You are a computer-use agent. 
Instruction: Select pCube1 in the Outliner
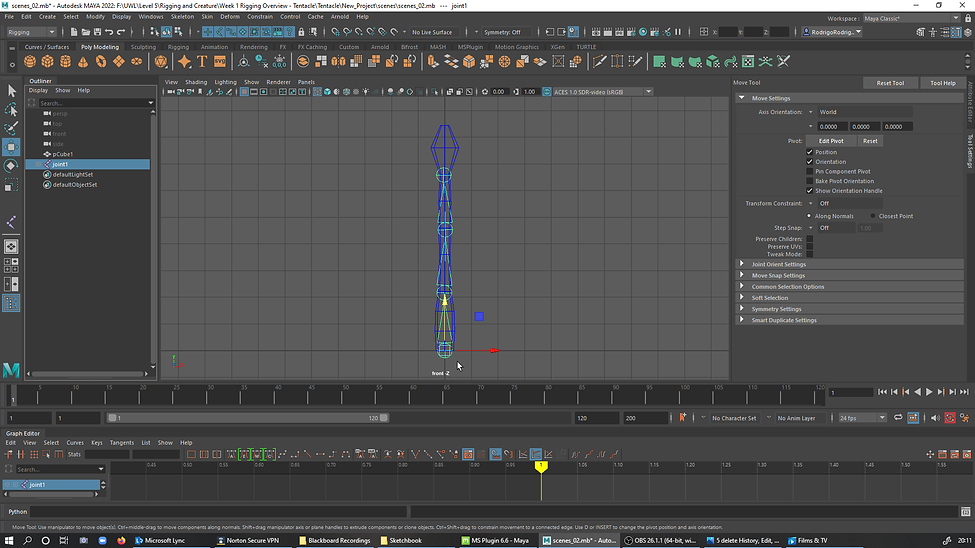click(63, 154)
